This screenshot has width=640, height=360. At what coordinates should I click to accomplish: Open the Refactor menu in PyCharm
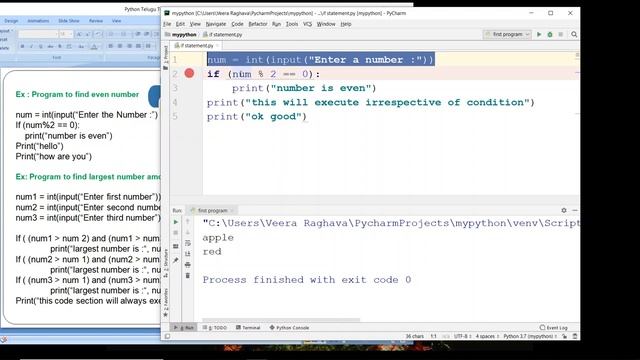click(258, 24)
